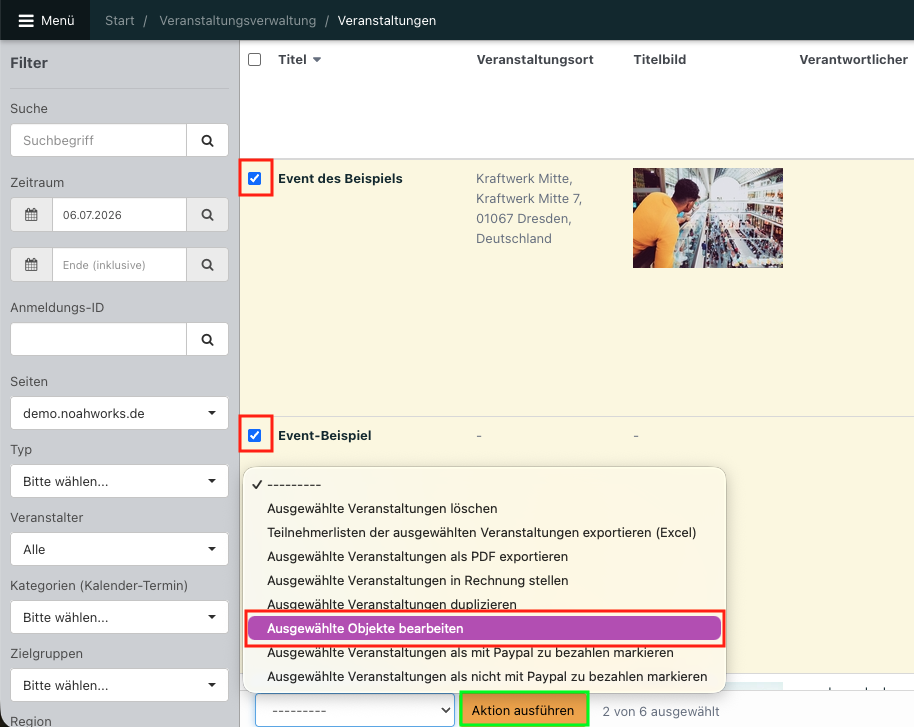
Task: Open the Veranstalter dropdown set to Alle
Action: pyautogui.click(x=119, y=549)
